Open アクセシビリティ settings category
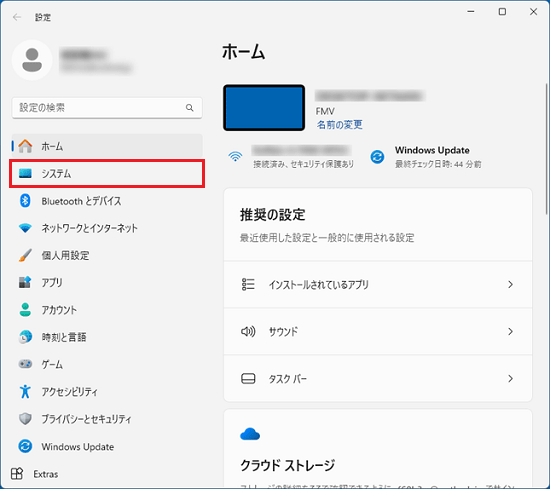550x489 pixels. point(107,391)
